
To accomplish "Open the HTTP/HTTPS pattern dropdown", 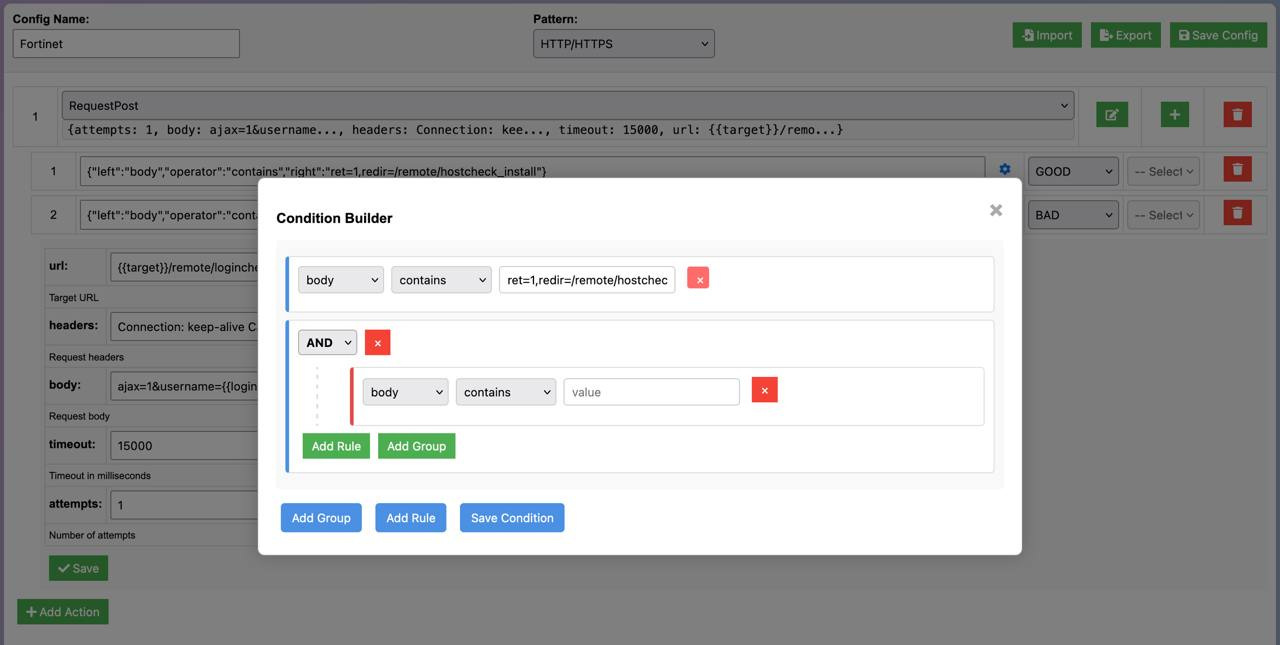I will point(623,44).
